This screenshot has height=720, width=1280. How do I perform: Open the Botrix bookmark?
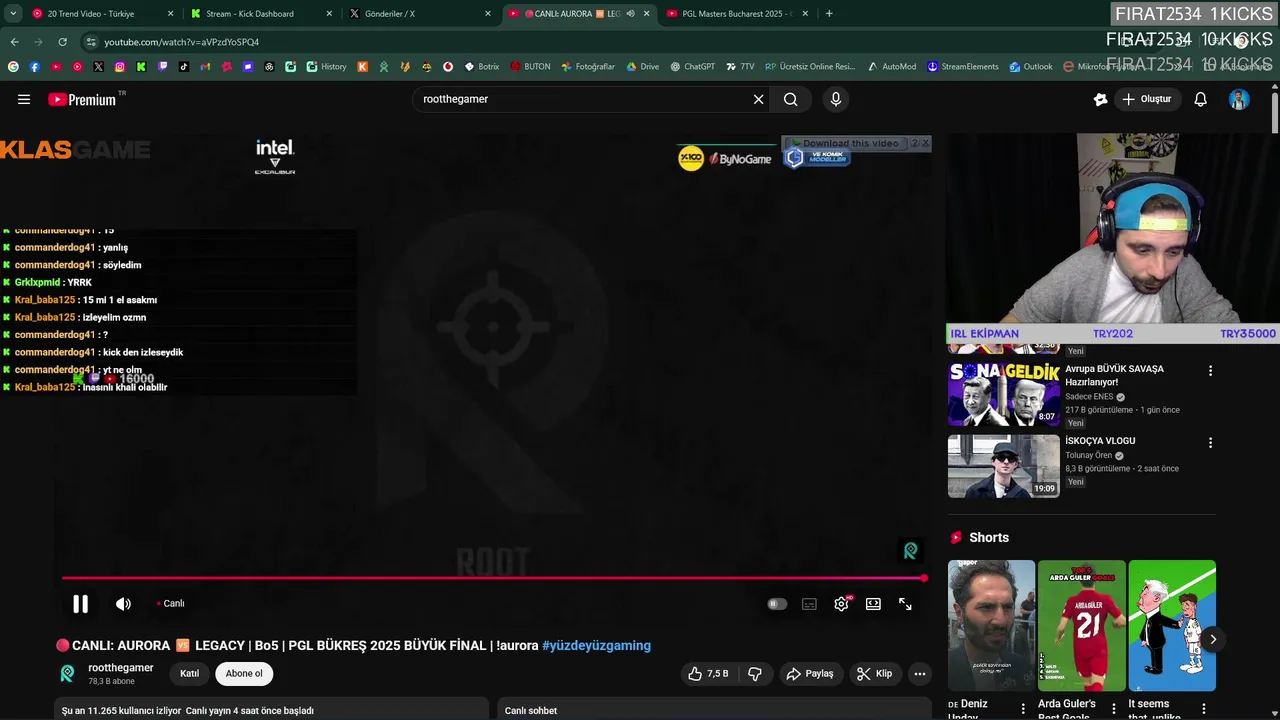482,67
